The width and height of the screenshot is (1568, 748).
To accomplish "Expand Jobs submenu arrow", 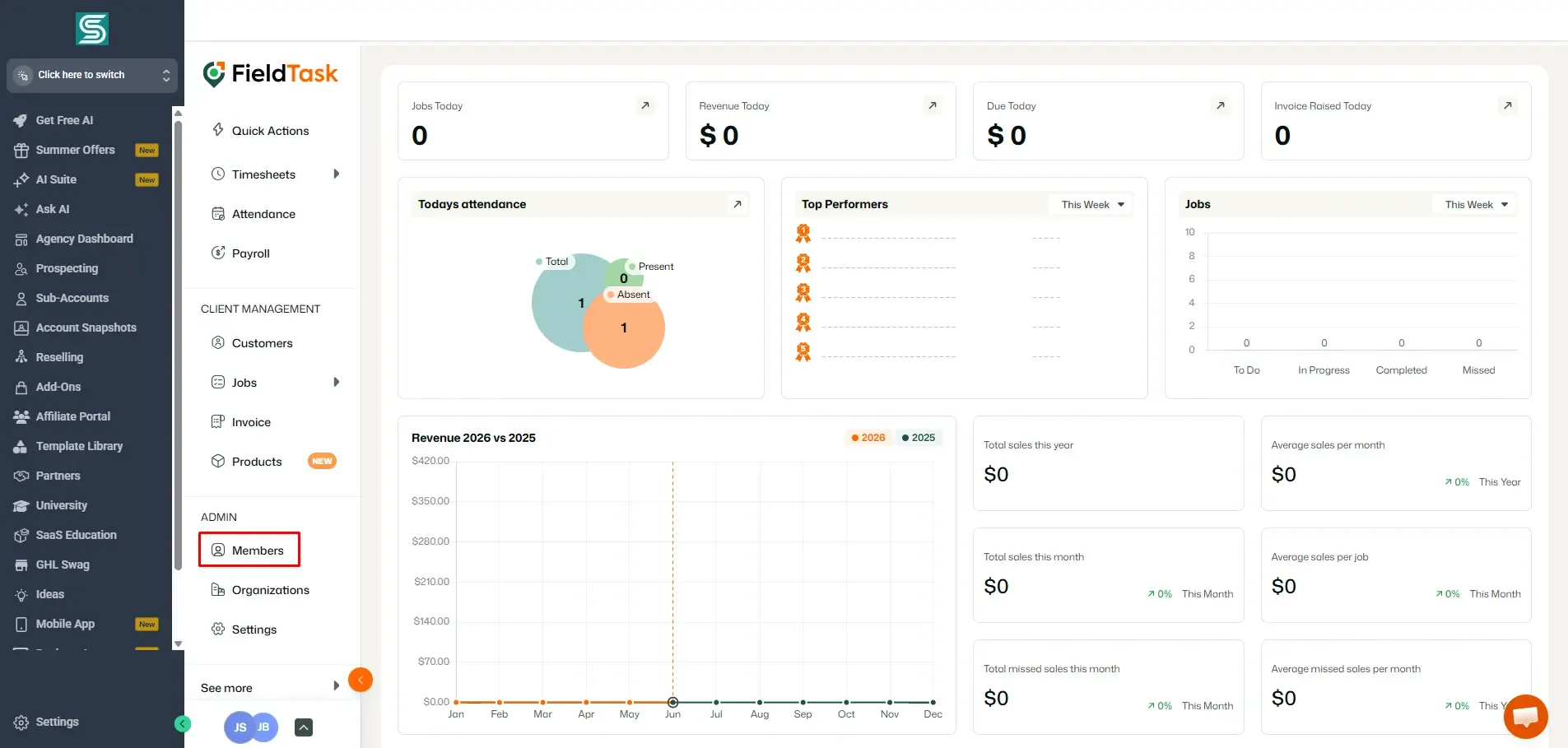I will (x=336, y=382).
